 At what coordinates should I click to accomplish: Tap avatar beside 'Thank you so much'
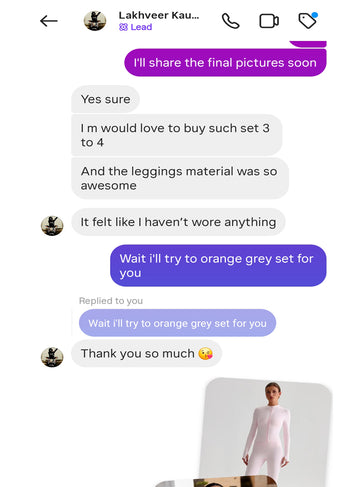point(52,357)
